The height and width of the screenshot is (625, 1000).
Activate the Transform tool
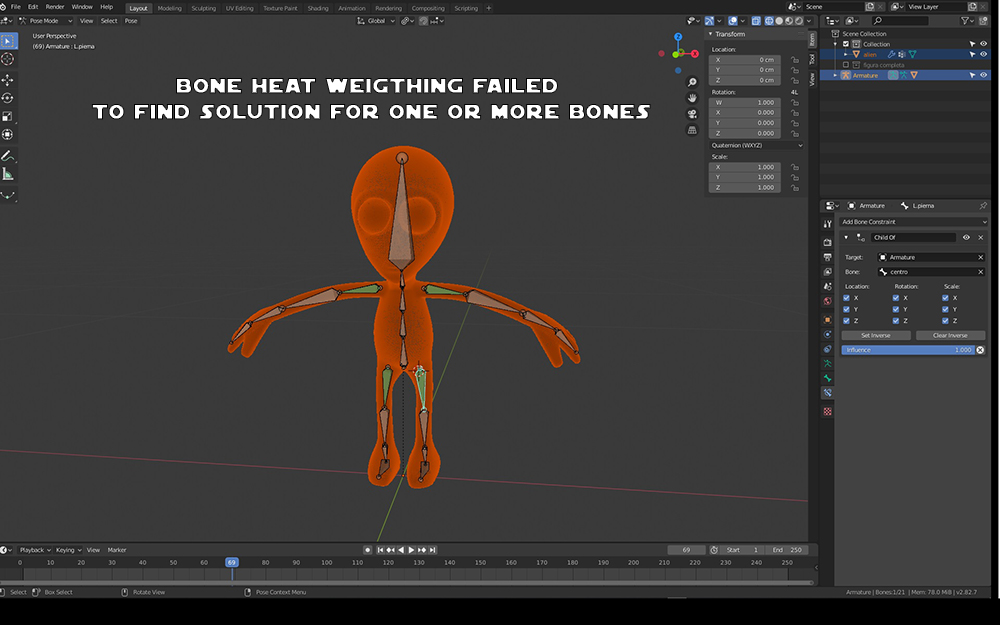click(8, 134)
